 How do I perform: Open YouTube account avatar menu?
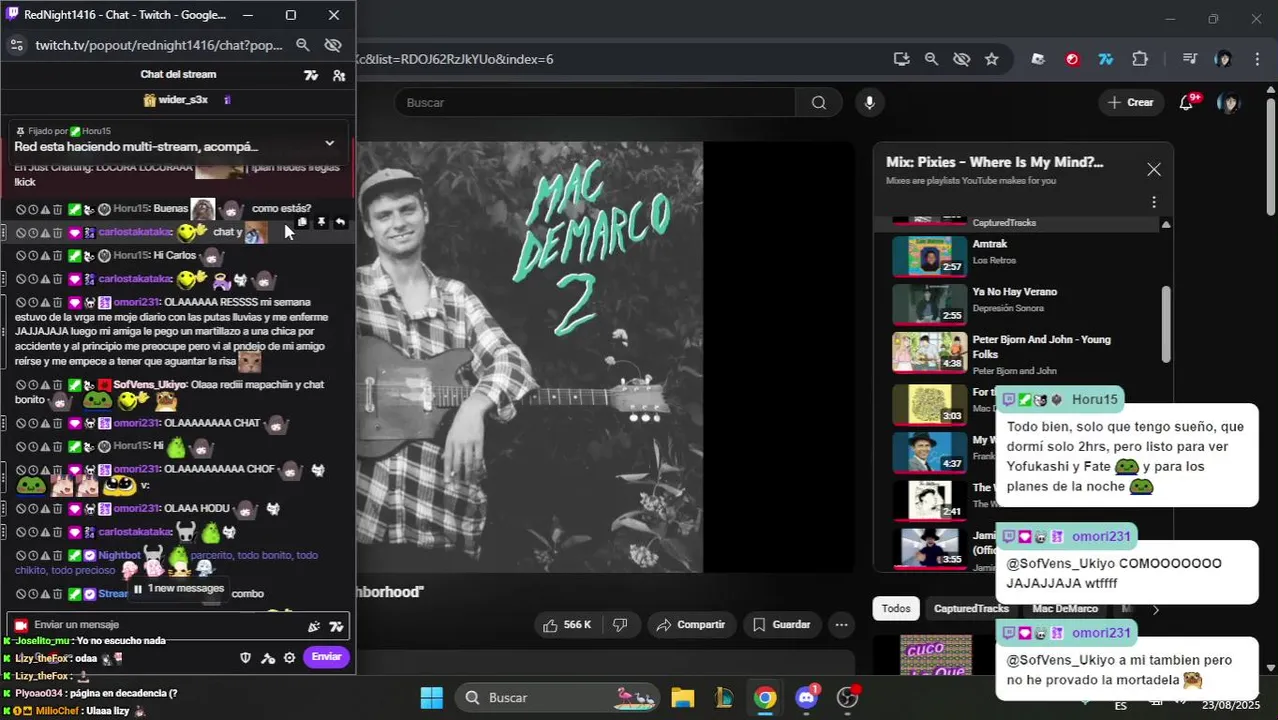coord(1229,102)
